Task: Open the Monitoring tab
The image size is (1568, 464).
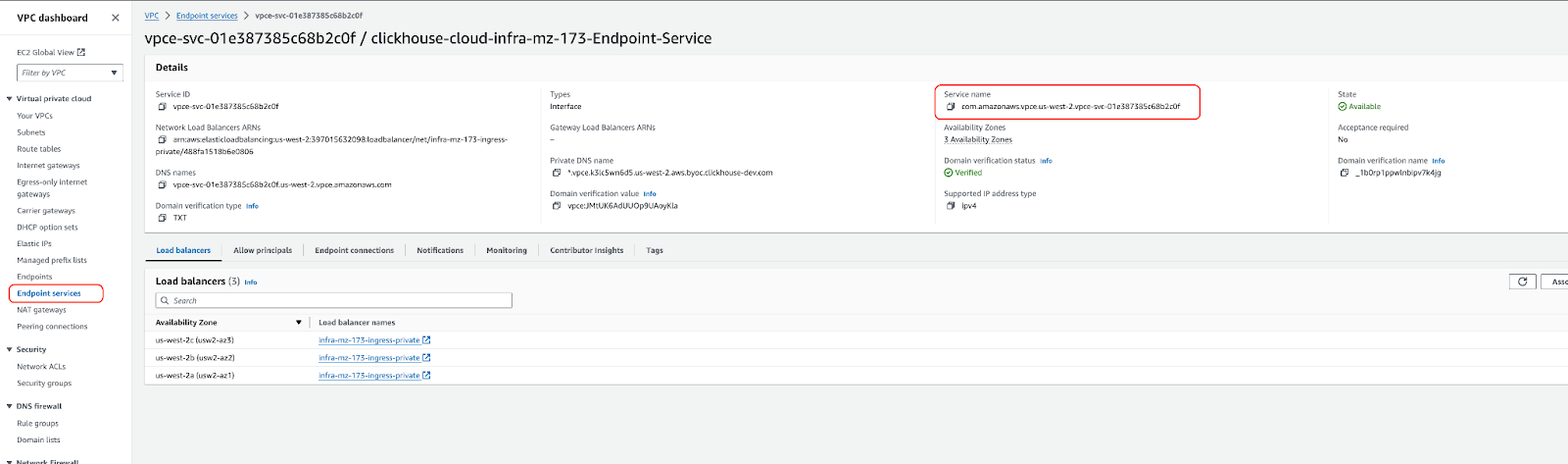Action: point(507,251)
